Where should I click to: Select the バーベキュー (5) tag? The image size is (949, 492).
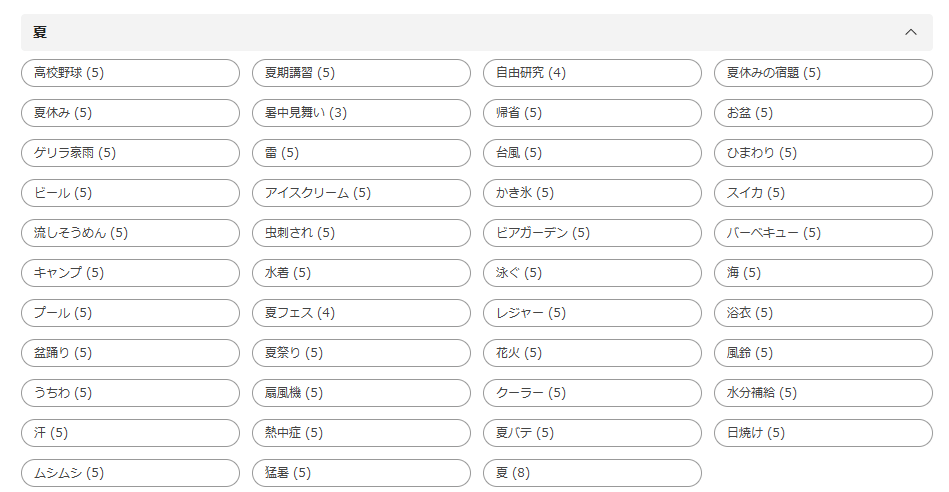click(x=823, y=233)
